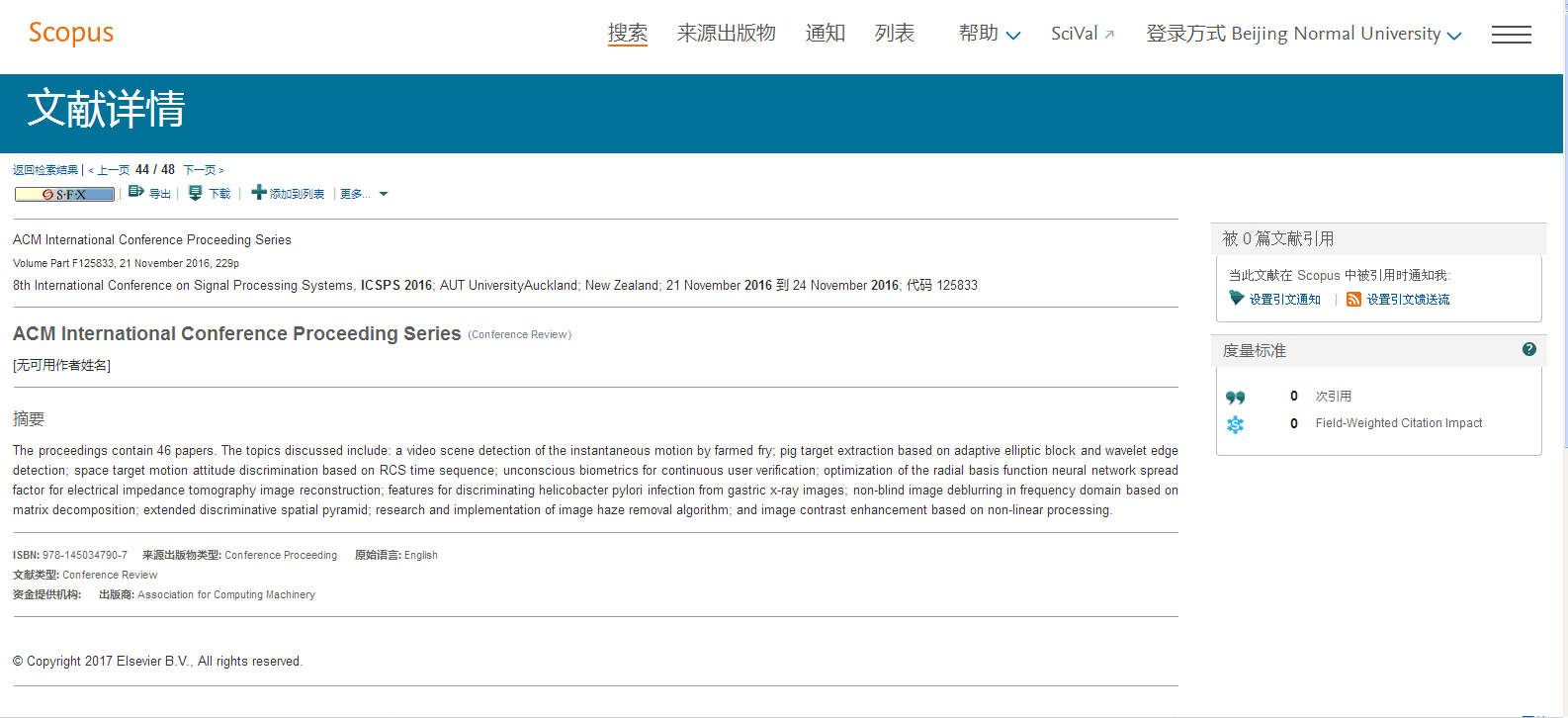Open SciVal from the top navigation
This screenshot has height=718, width=1568.
click(1075, 34)
